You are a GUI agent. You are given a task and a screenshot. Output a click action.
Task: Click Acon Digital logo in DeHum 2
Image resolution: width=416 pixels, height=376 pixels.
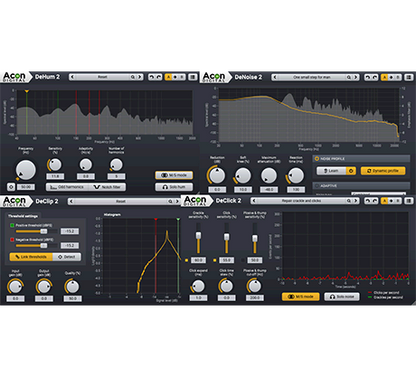tap(14, 77)
